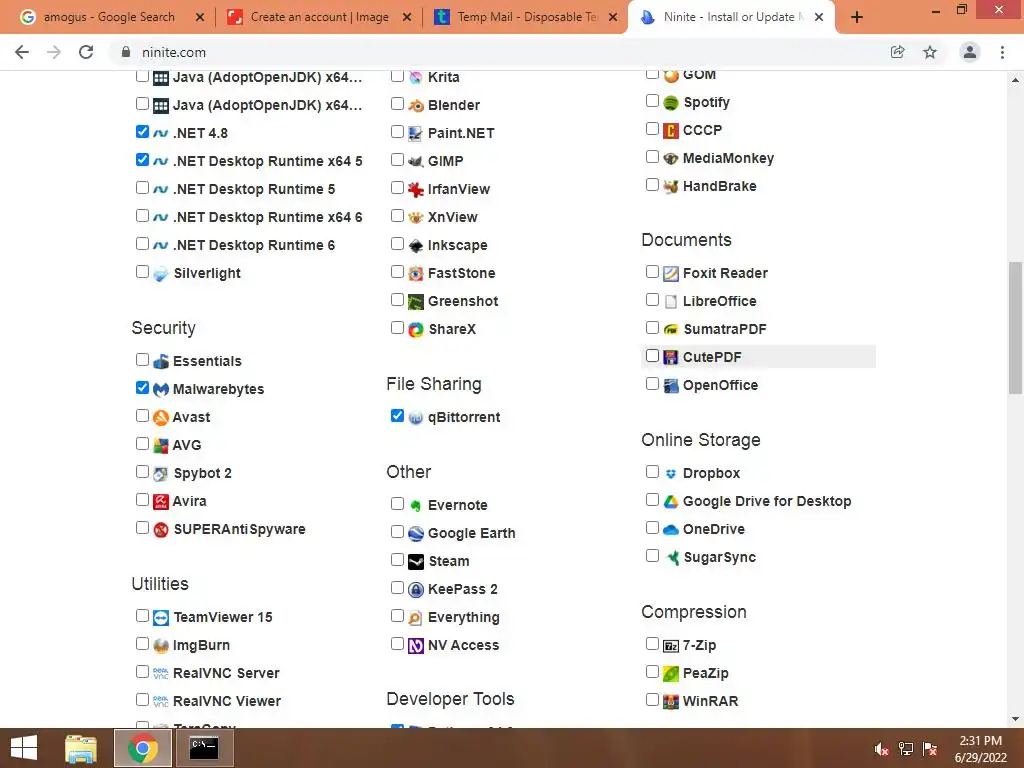
Task: Switch to the Temp Mail tab
Action: tap(526, 17)
